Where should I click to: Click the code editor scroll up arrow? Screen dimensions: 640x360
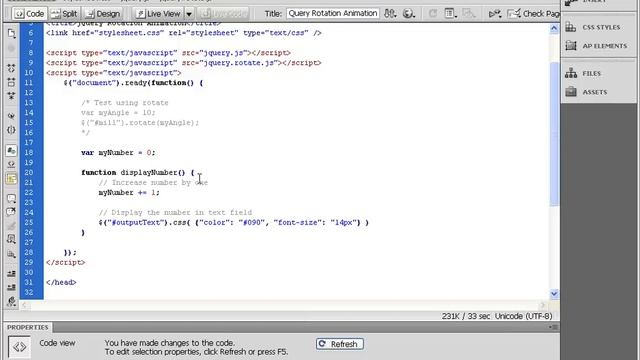[x=554, y=28]
